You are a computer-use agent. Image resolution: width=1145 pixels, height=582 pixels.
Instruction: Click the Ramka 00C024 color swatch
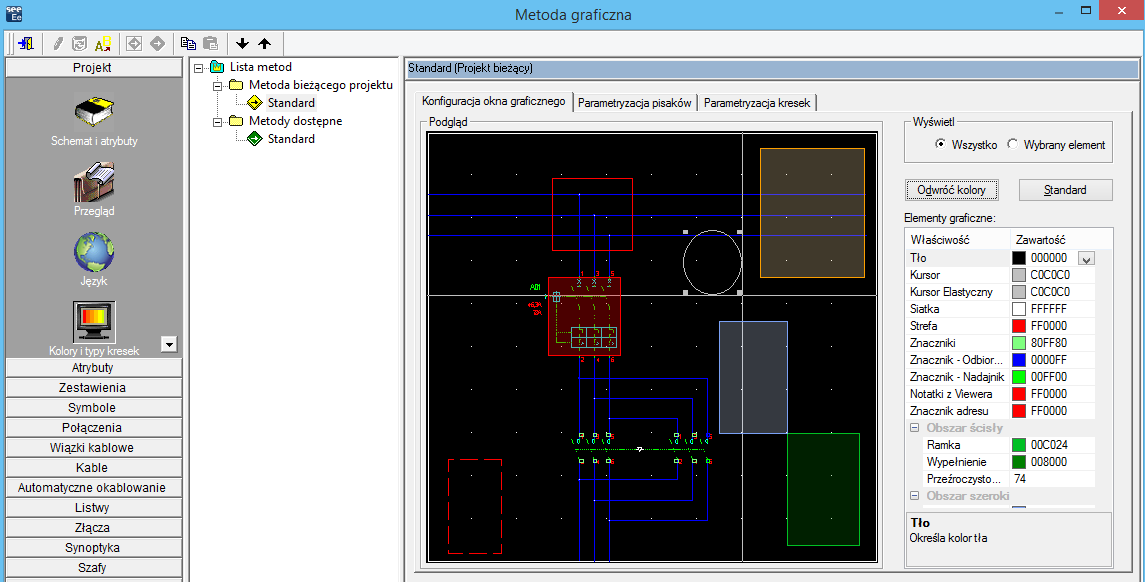1019,445
